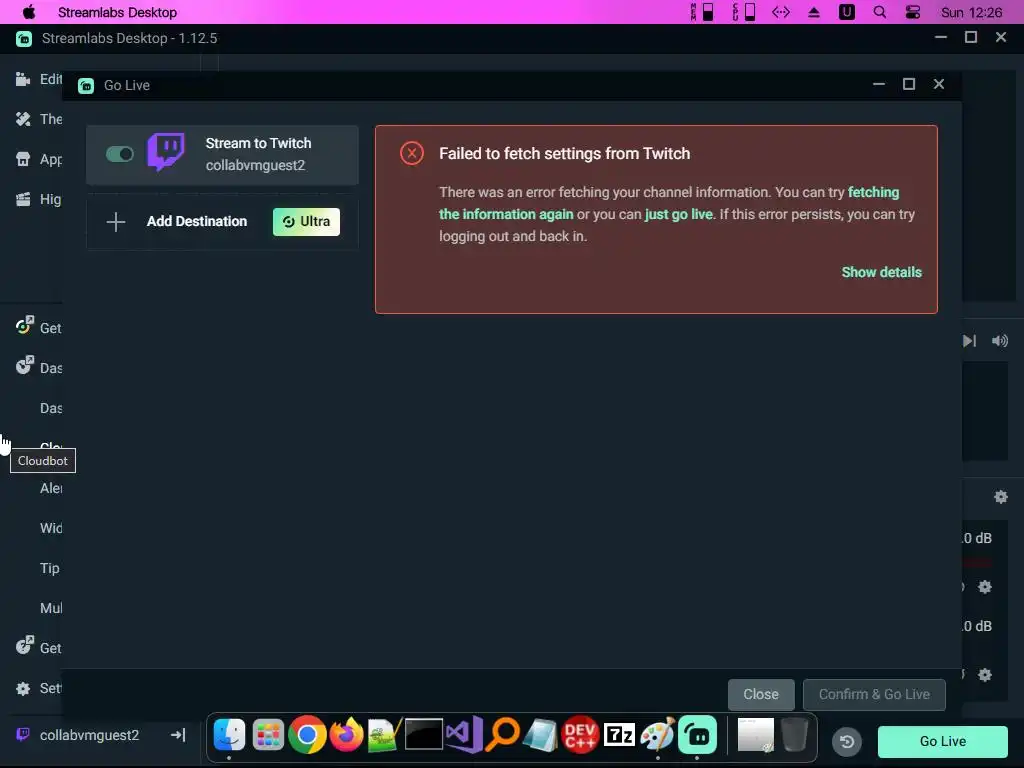Open the paint palette app in dock

(658, 735)
